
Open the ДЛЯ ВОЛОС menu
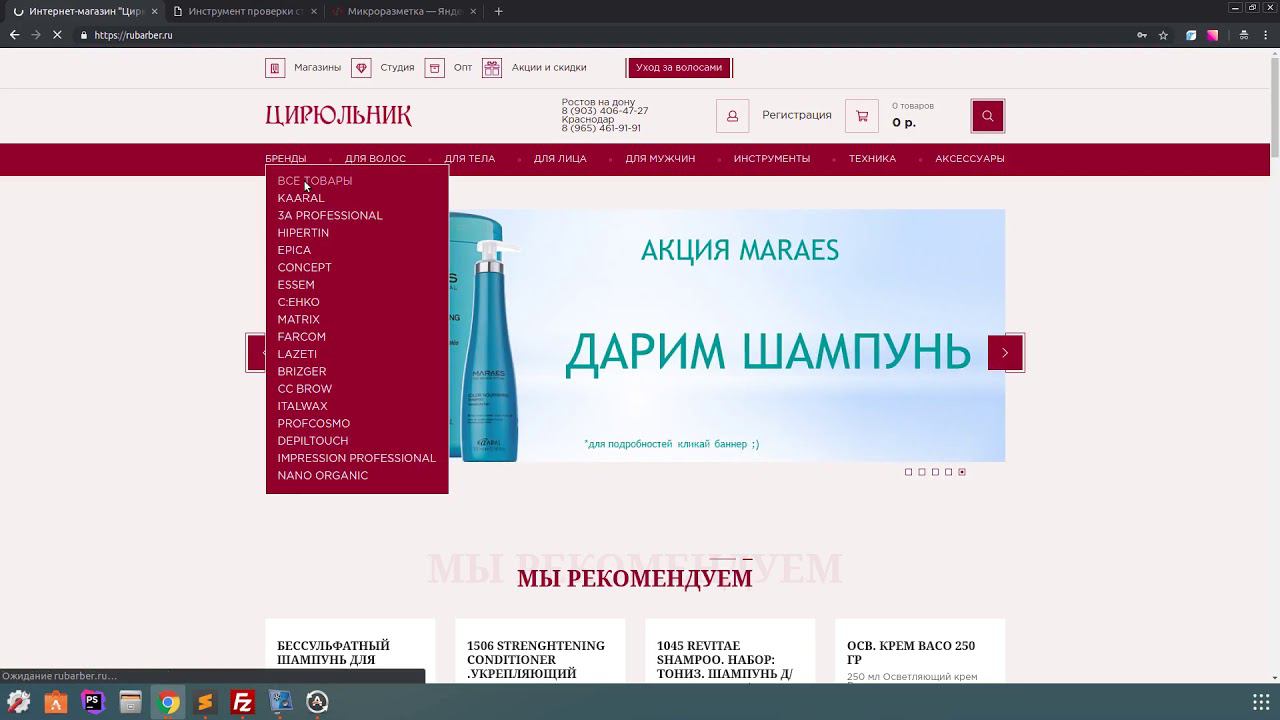point(375,159)
